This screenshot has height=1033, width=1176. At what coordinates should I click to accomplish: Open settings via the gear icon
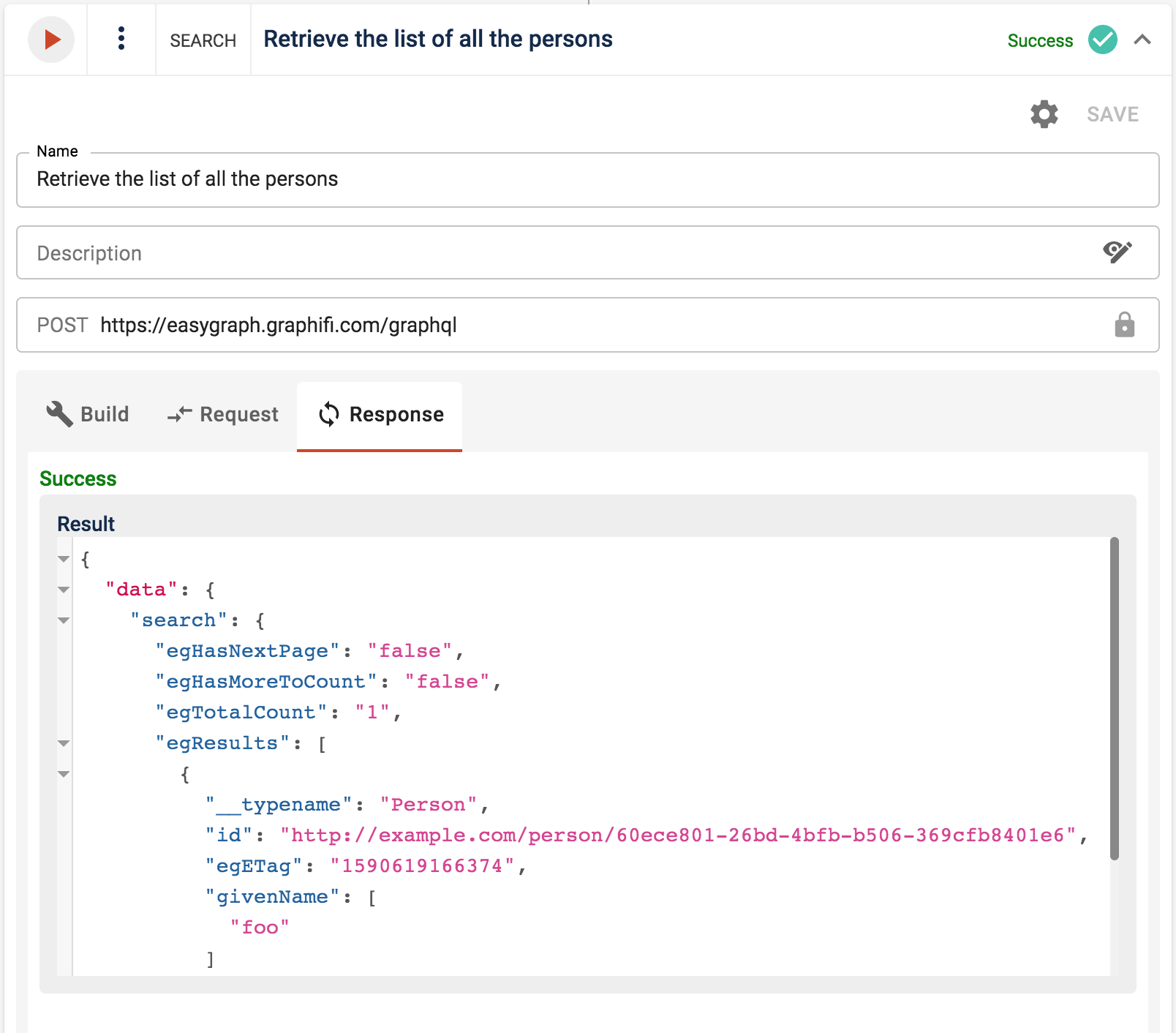pyautogui.click(x=1044, y=114)
